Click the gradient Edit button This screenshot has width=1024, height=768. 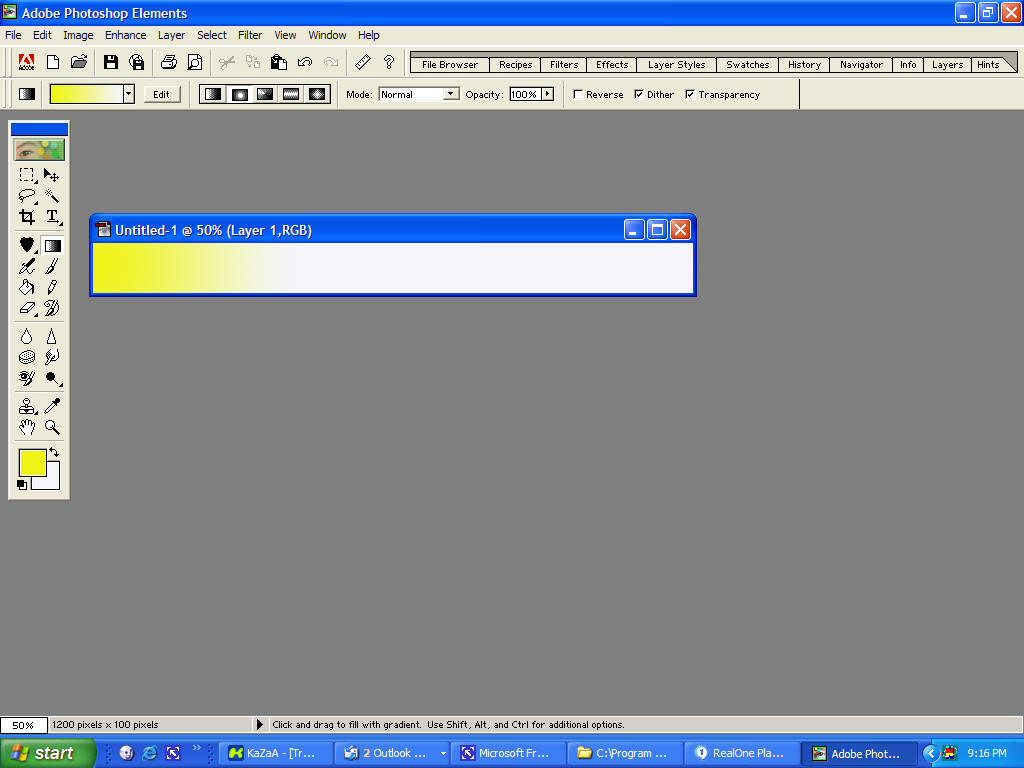coord(161,95)
